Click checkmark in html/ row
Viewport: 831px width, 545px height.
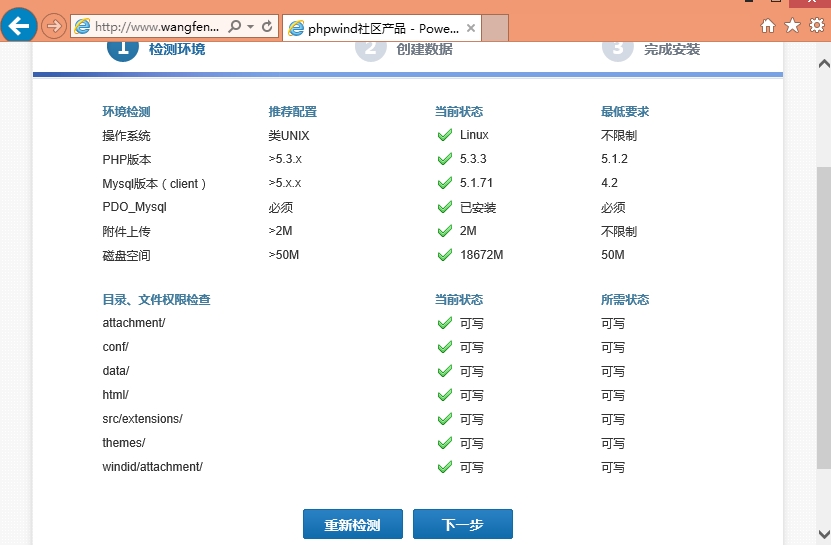coord(445,395)
